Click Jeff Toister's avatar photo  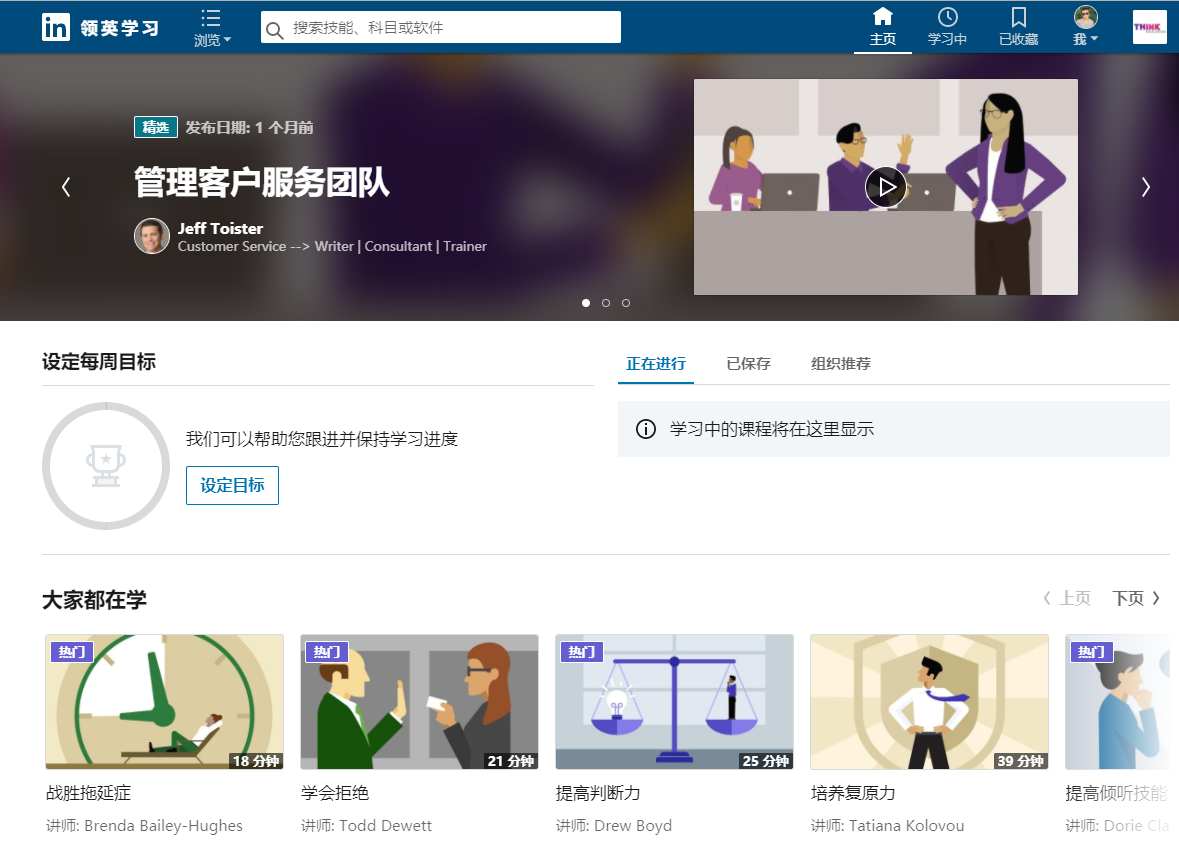152,236
